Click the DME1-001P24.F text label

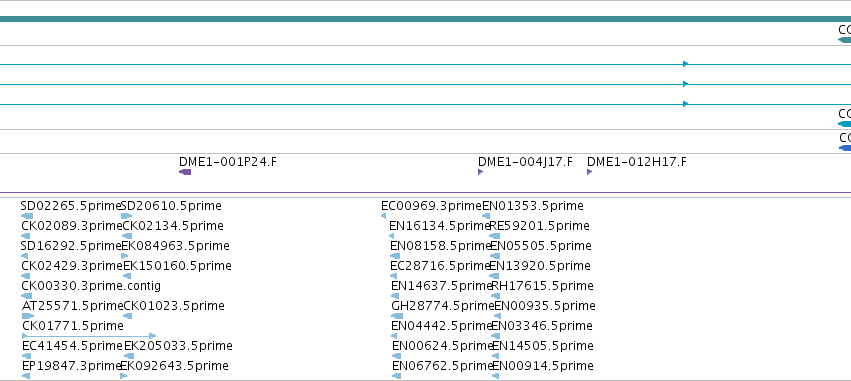pos(228,162)
